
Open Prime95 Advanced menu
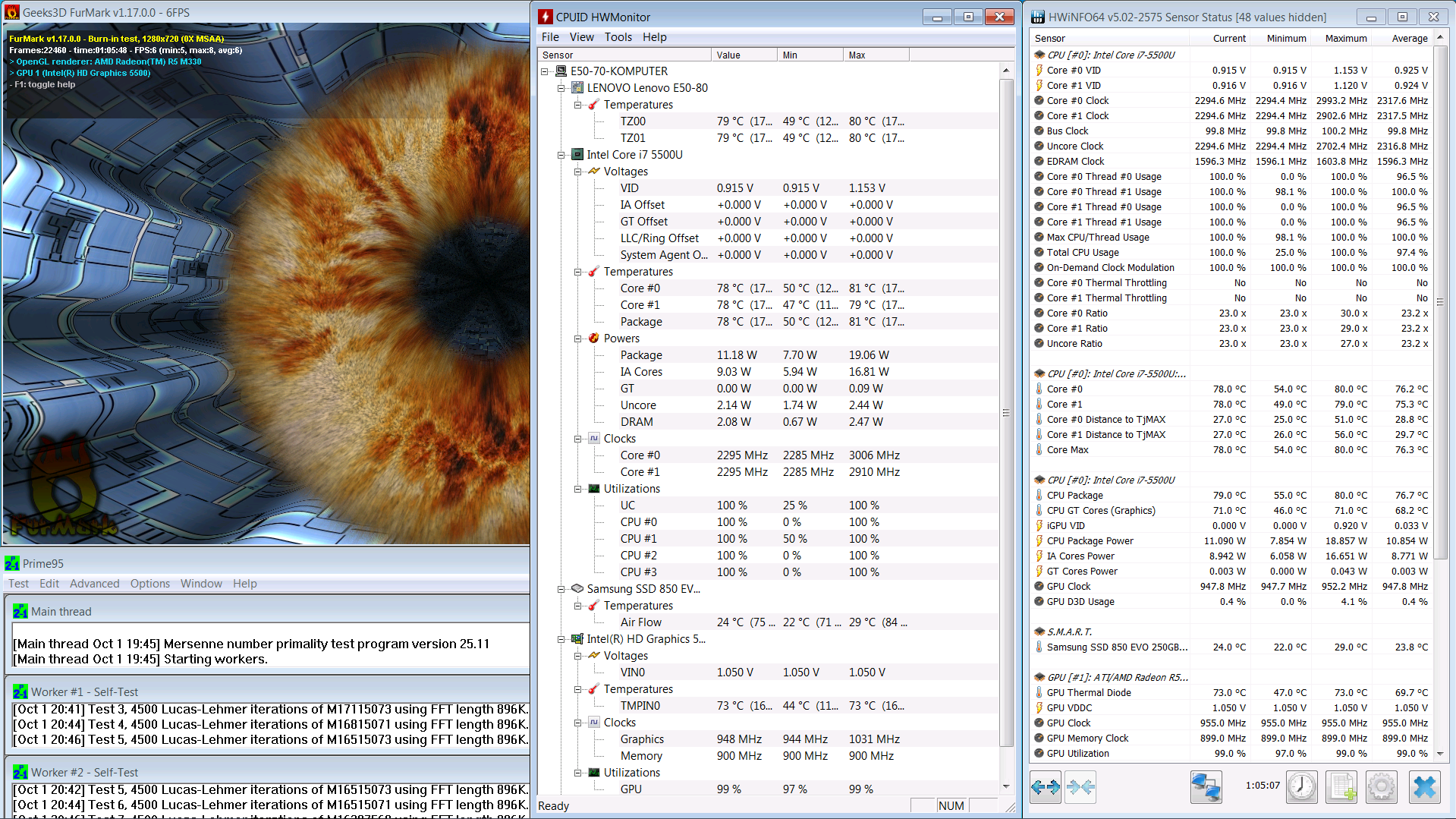point(95,584)
